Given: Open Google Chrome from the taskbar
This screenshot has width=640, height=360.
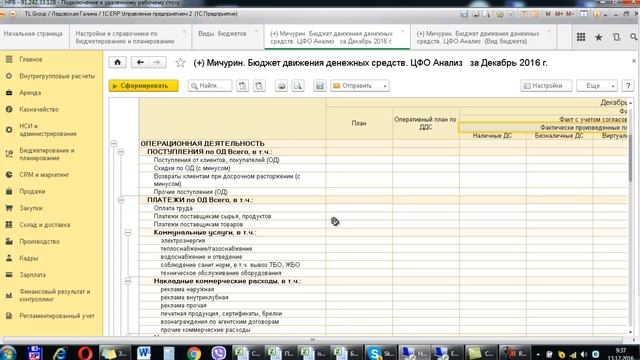Looking at the screenshot, I should pos(194,353).
